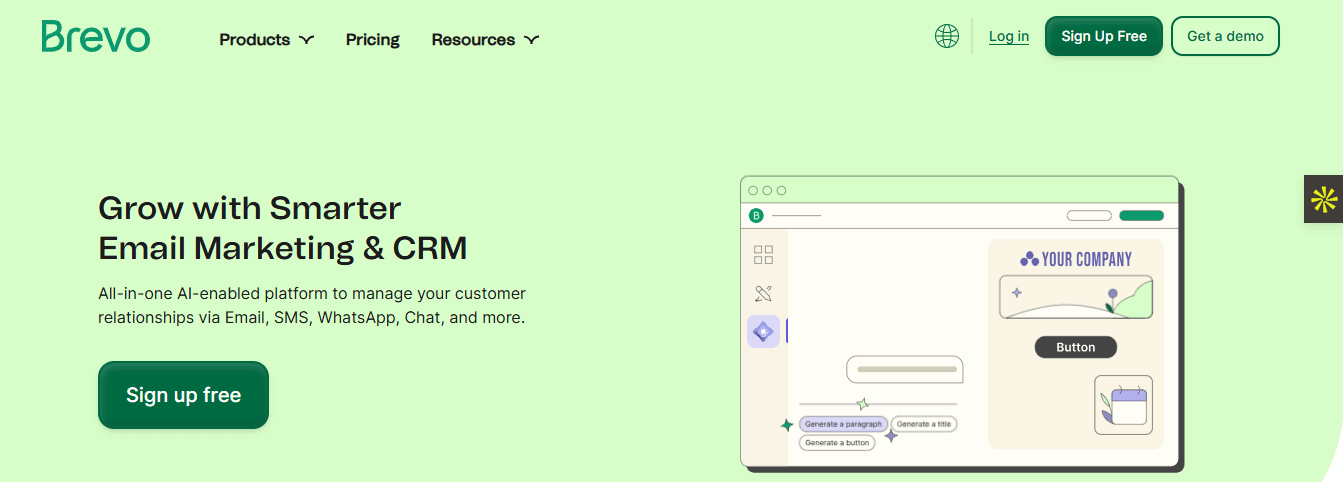Click the grid icon in illustration sidebar
Image resolution: width=1343 pixels, height=482 pixels.
(x=763, y=255)
